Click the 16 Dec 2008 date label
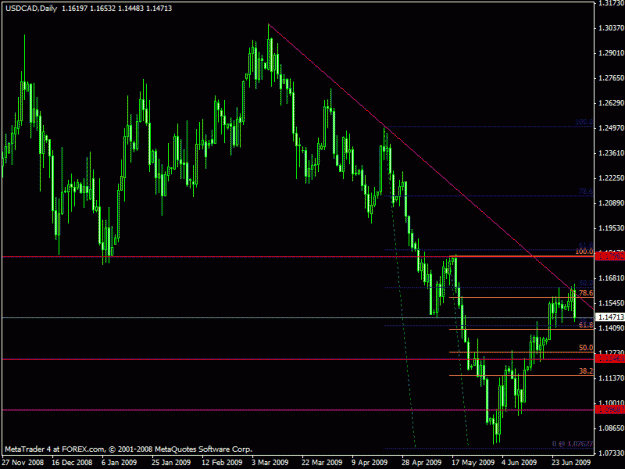This screenshot has height=469, width=625. pos(72,463)
